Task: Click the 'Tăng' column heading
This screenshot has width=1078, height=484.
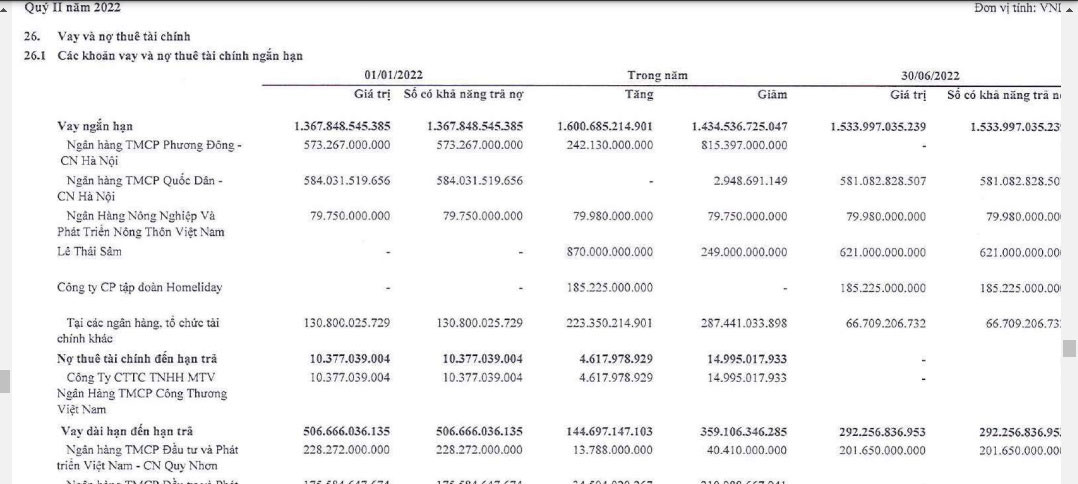Action: coord(638,95)
